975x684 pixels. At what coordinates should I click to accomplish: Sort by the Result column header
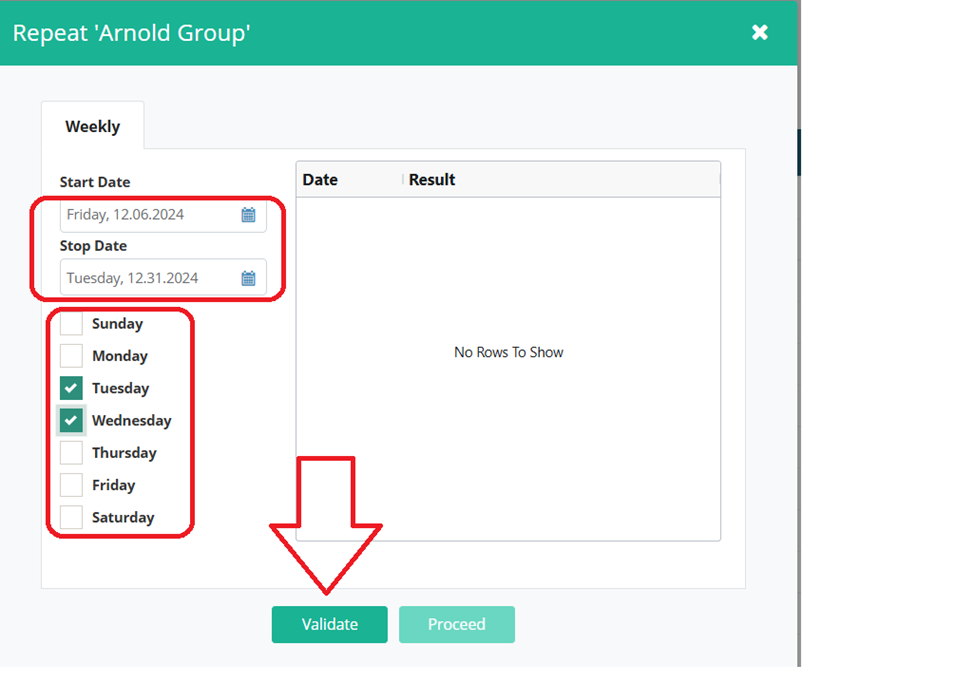click(x=432, y=180)
